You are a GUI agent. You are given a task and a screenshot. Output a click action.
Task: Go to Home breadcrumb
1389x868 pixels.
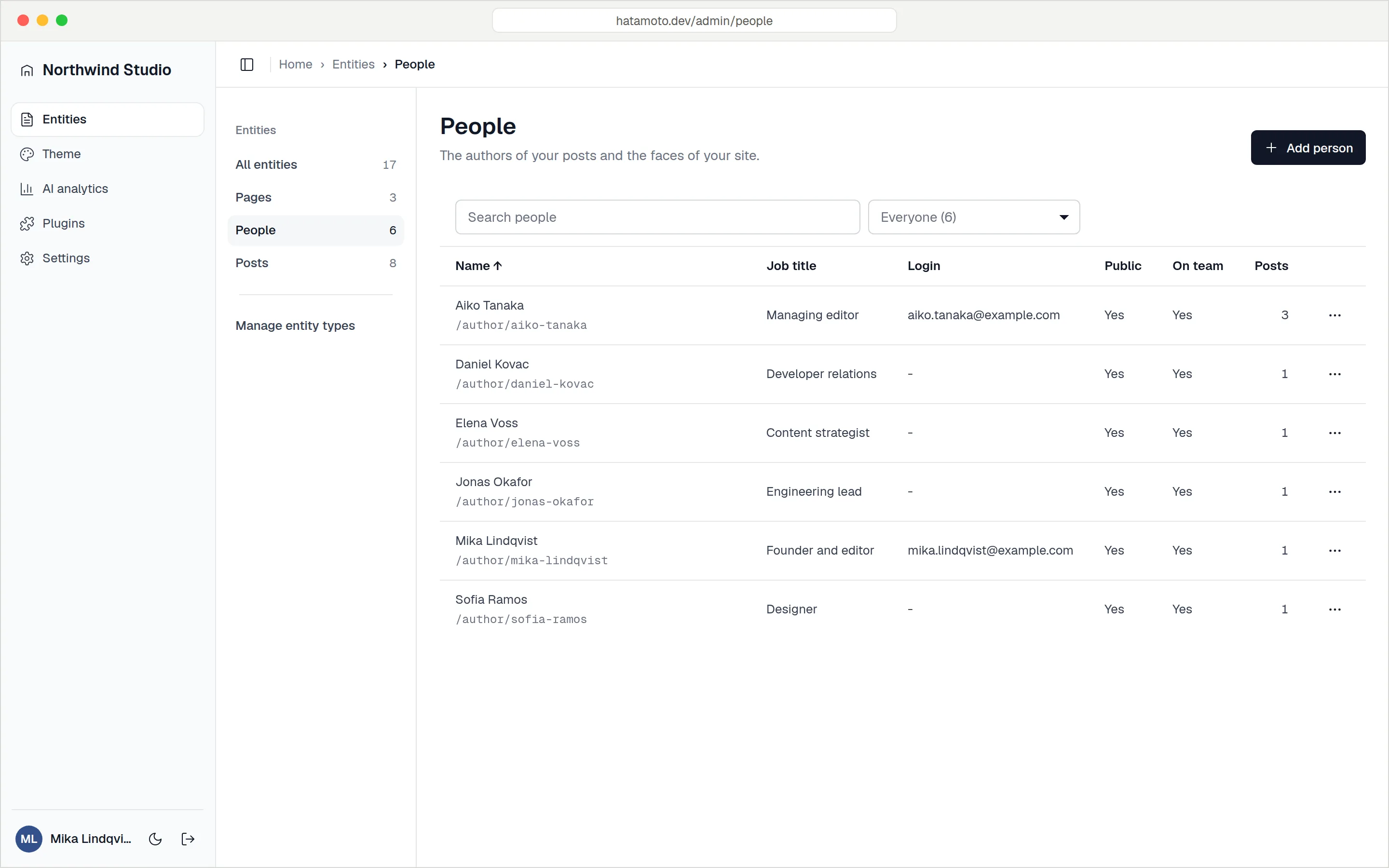tap(296, 64)
